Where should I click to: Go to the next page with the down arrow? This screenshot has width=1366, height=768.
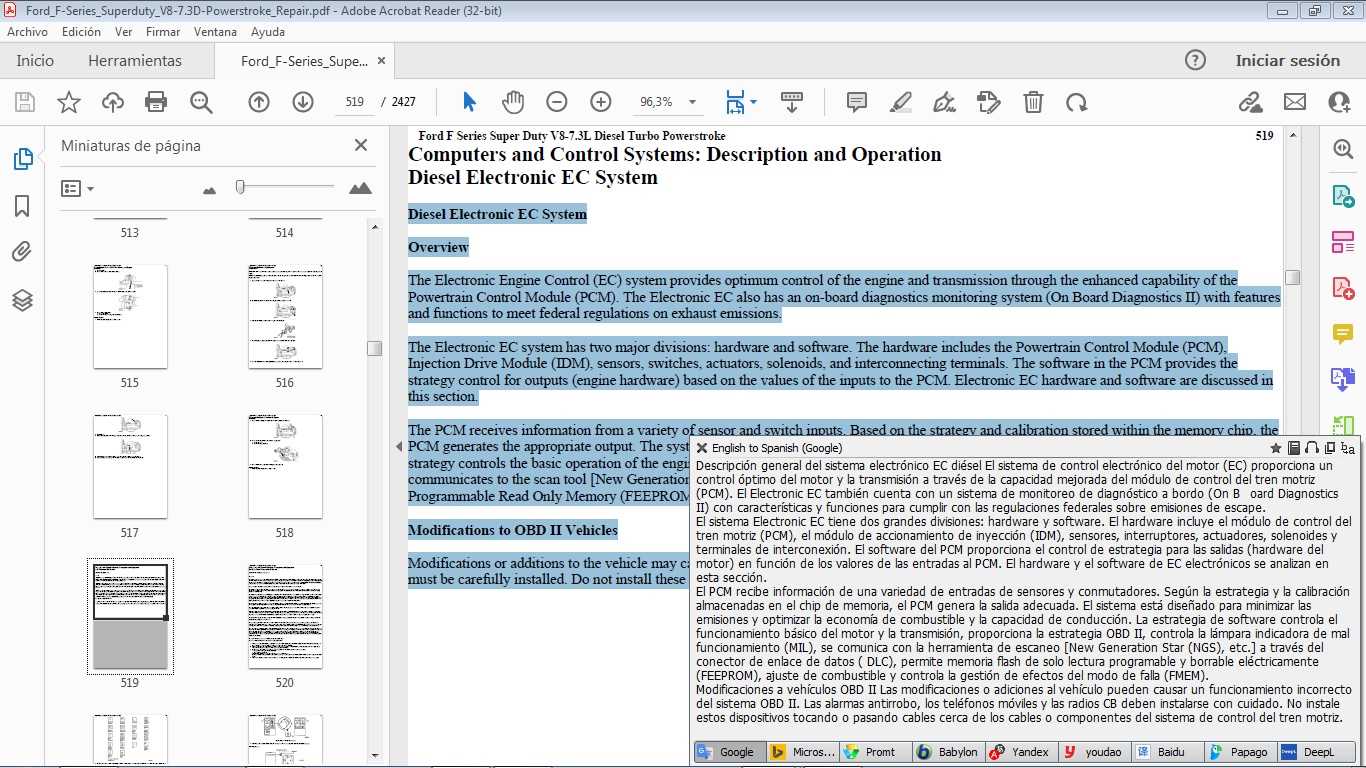coord(303,102)
